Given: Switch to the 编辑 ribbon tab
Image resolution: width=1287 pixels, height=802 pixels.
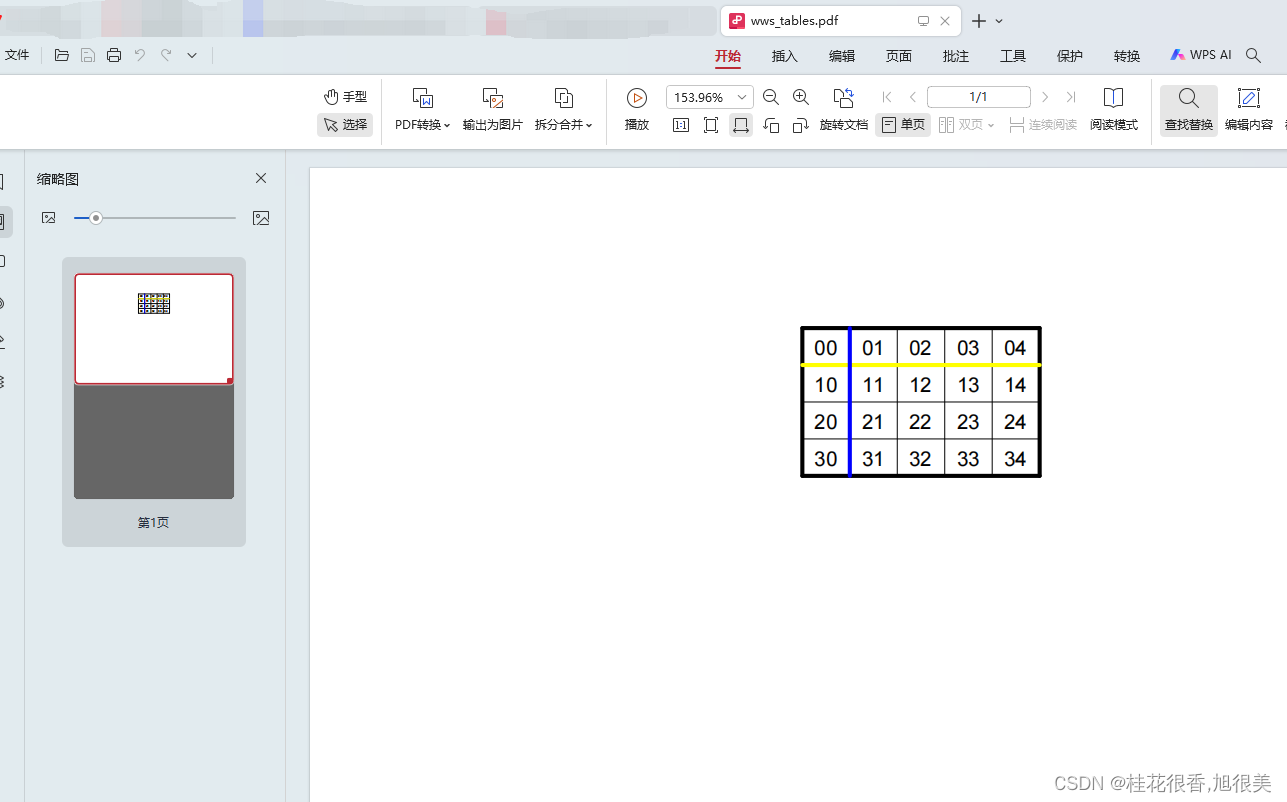Looking at the screenshot, I should click(x=842, y=56).
